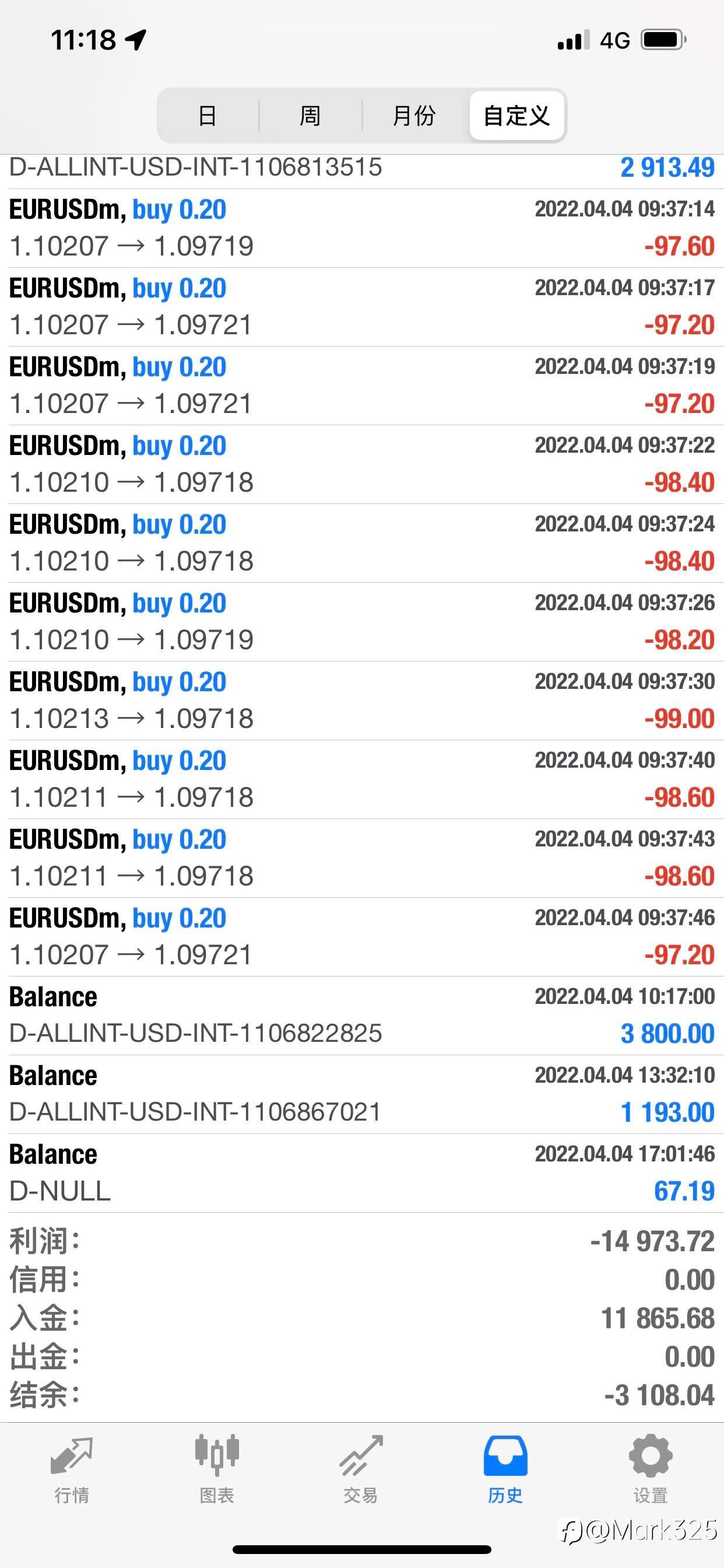
Task: Tap the 利润 profit summary line
Action: pos(362,1241)
